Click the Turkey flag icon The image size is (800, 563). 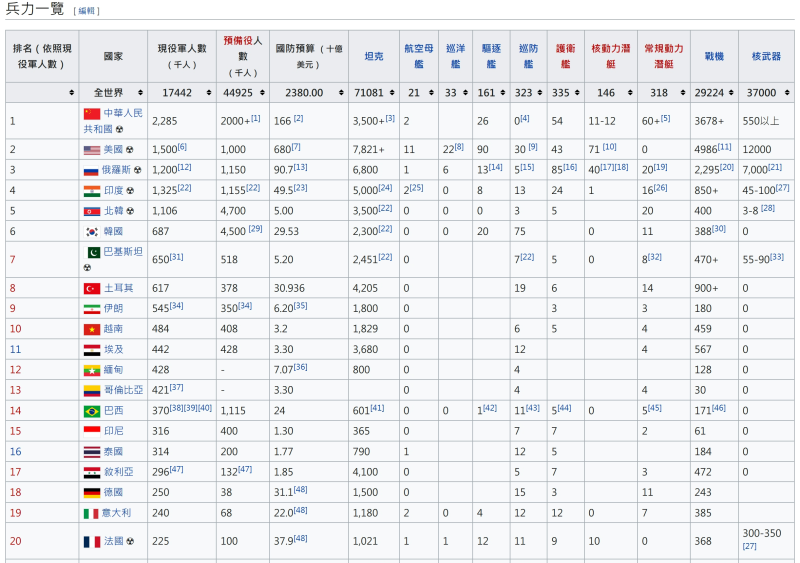pos(92,288)
